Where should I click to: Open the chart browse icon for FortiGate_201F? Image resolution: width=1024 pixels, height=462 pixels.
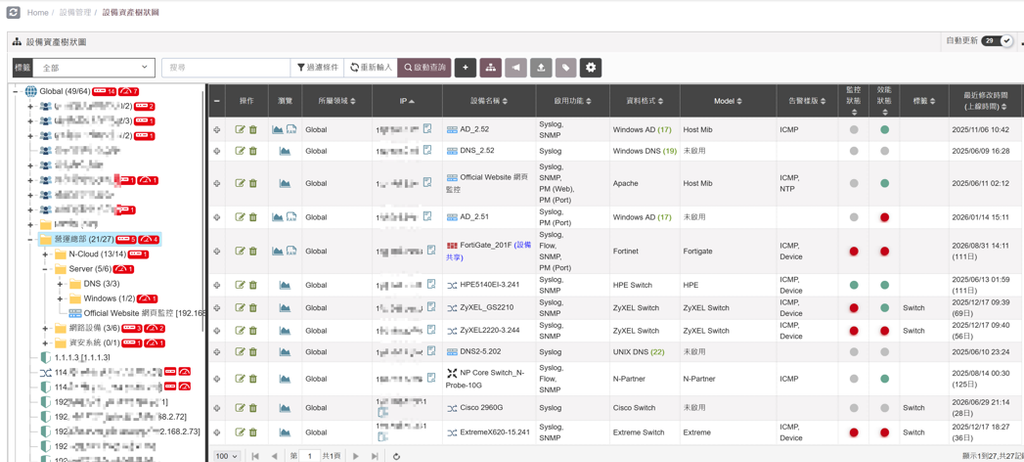278,251
